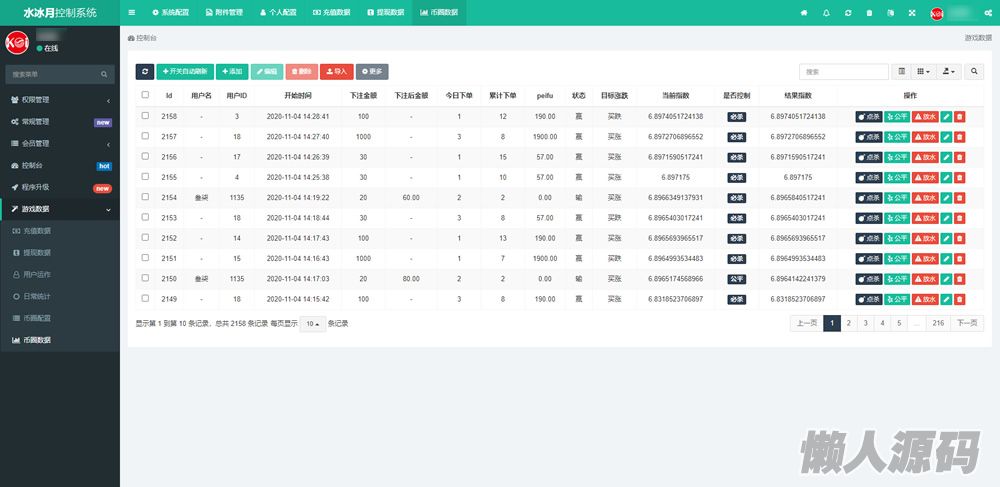Open notifications via the bell icon

(x=826, y=13)
